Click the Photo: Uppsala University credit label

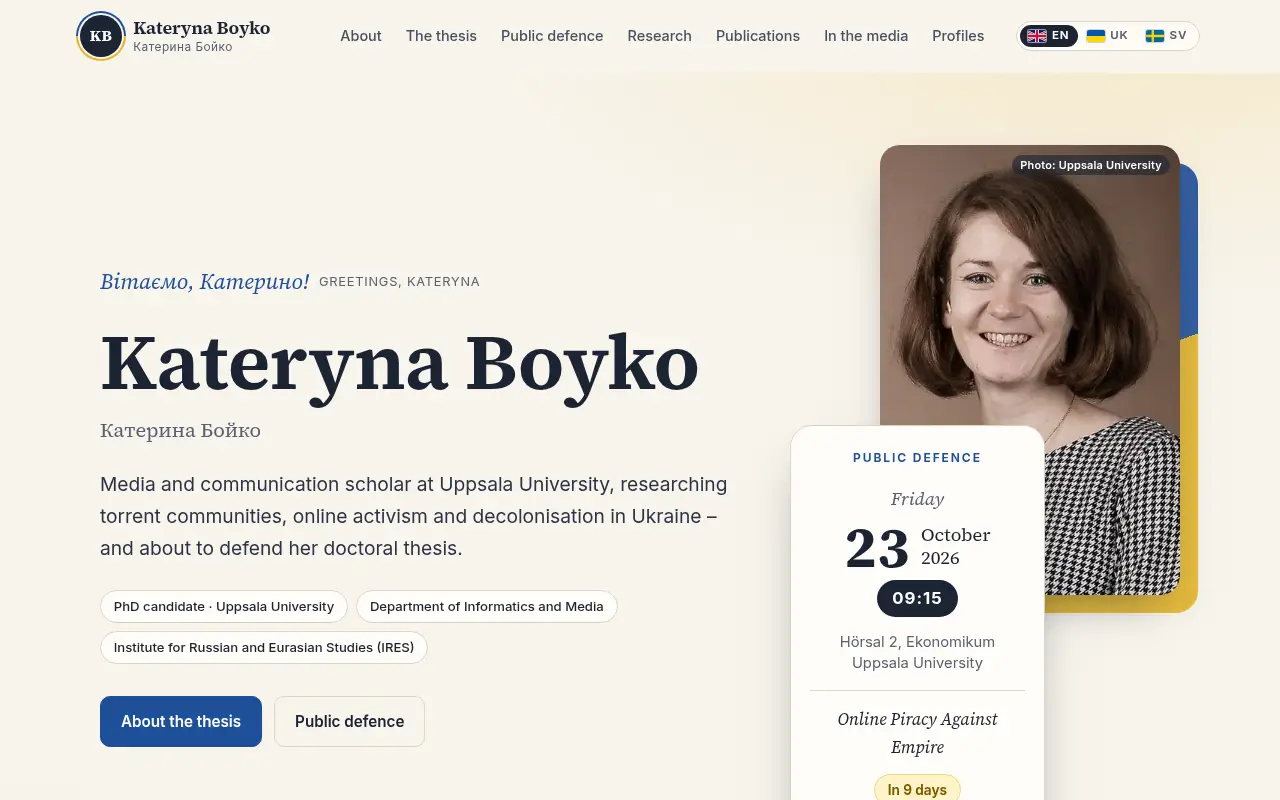(x=1091, y=165)
